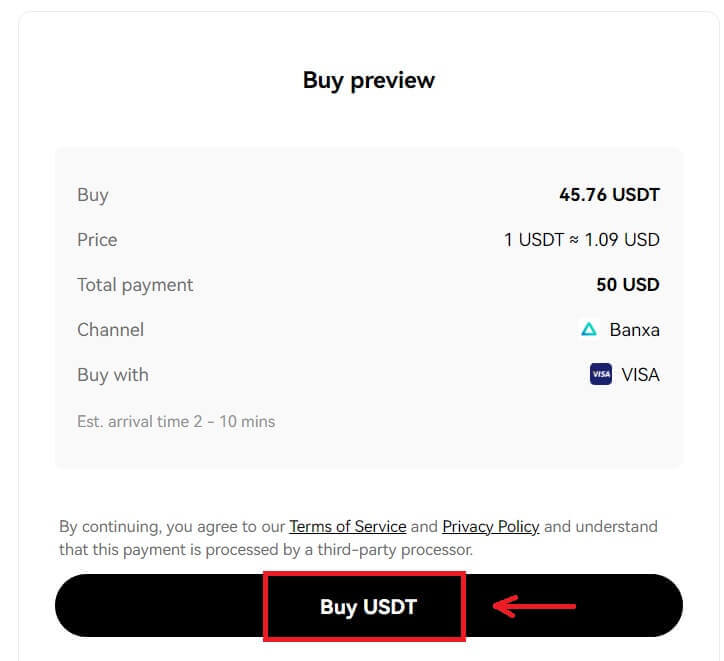The height and width of the screenshot is (661, 724).
Task: Click the Channel row label
Action: pyautogui.click(x=110, y=330)
